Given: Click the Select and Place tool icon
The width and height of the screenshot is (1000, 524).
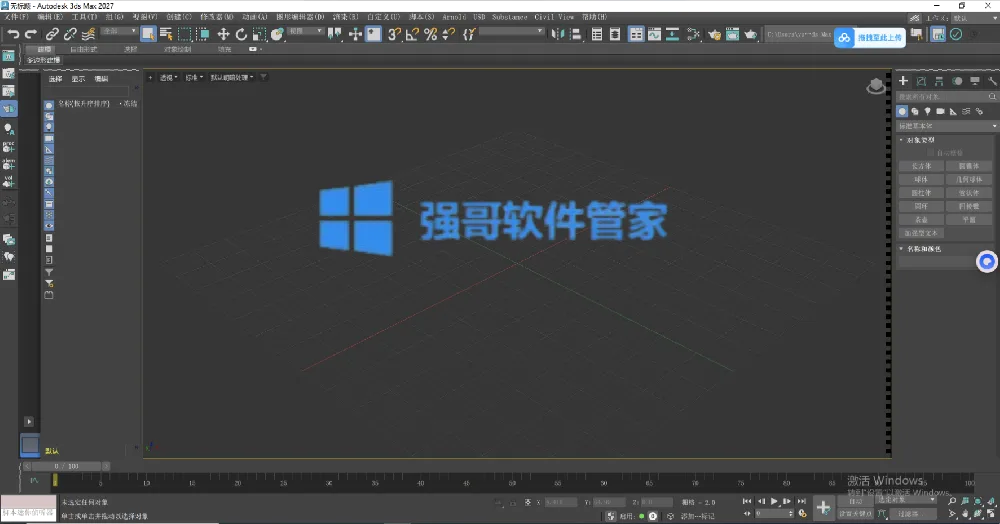Looking at the screenshot, I should pyautogui.click(x=277, y=34).
